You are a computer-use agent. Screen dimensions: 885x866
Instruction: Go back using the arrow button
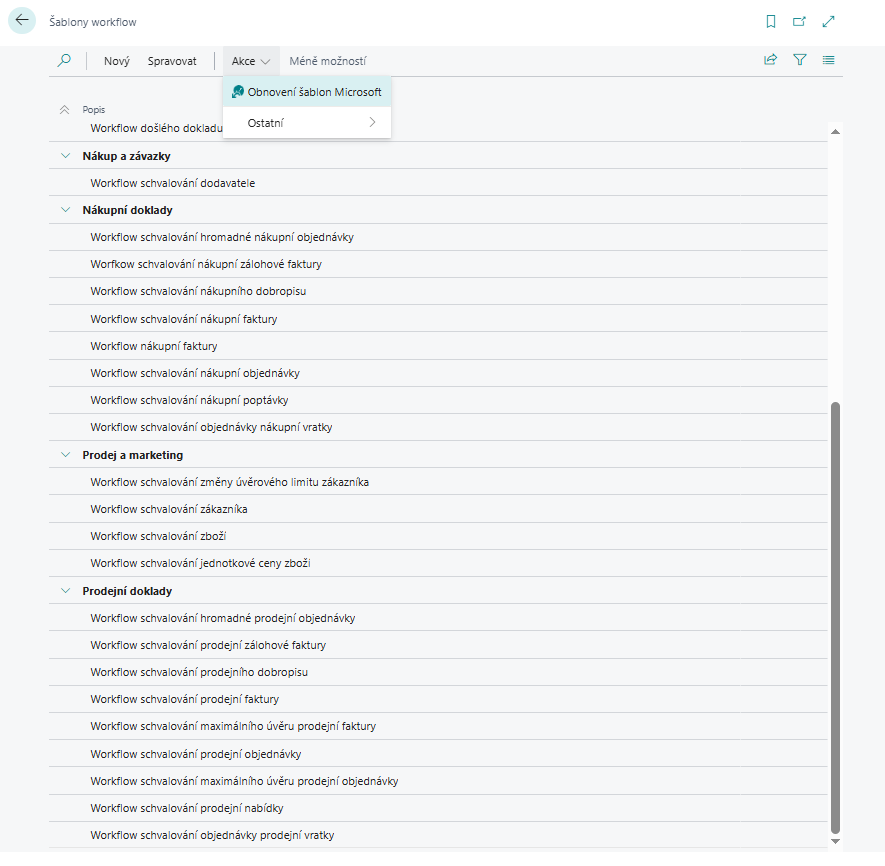point(22,20)
